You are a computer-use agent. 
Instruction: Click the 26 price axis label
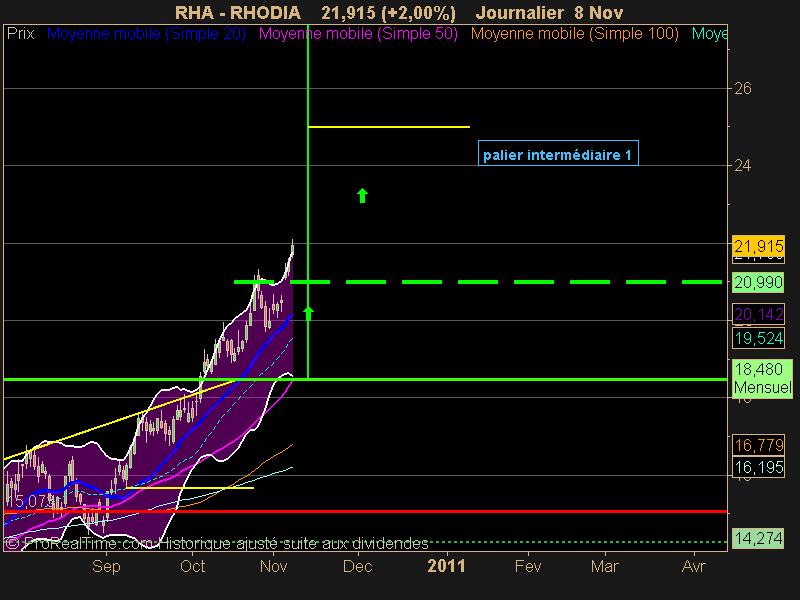coord(743,89)
